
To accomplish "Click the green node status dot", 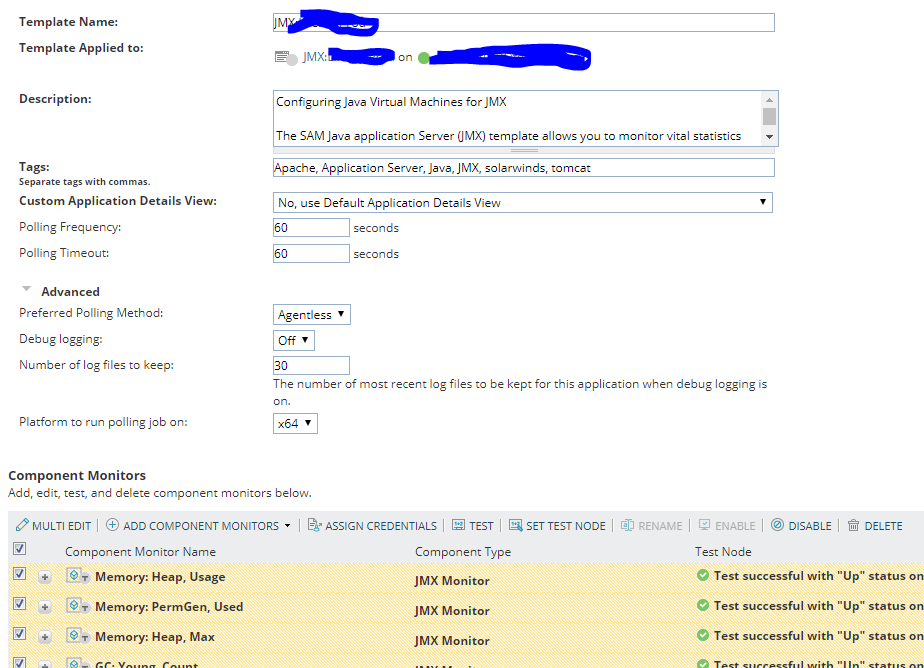I will [x=424, y=58].
